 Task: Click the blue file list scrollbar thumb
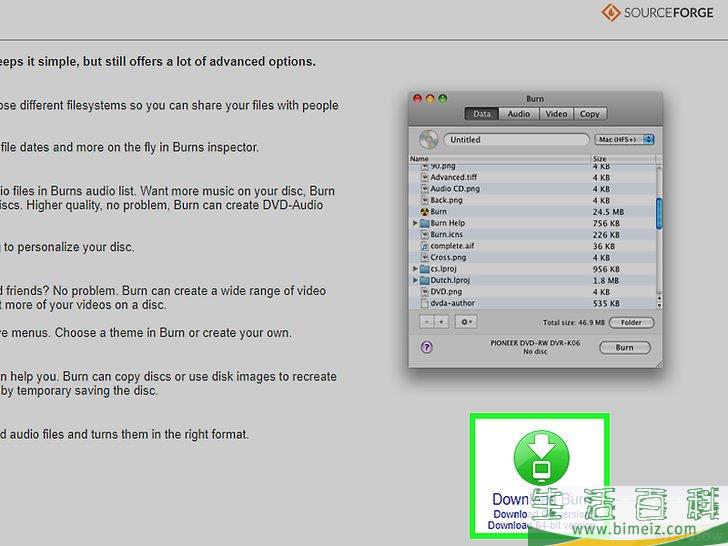click(x=659, y=213)
